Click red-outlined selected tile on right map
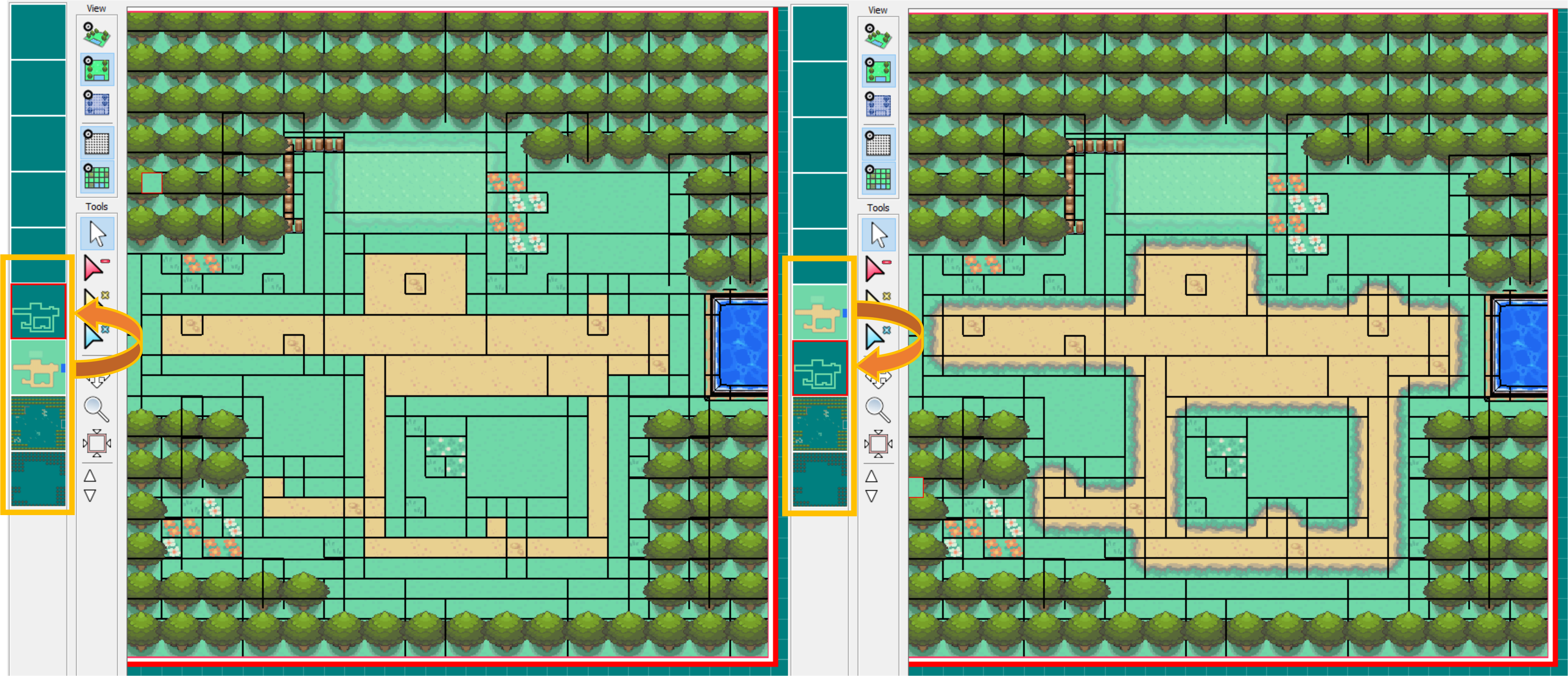 pos(916,487)
